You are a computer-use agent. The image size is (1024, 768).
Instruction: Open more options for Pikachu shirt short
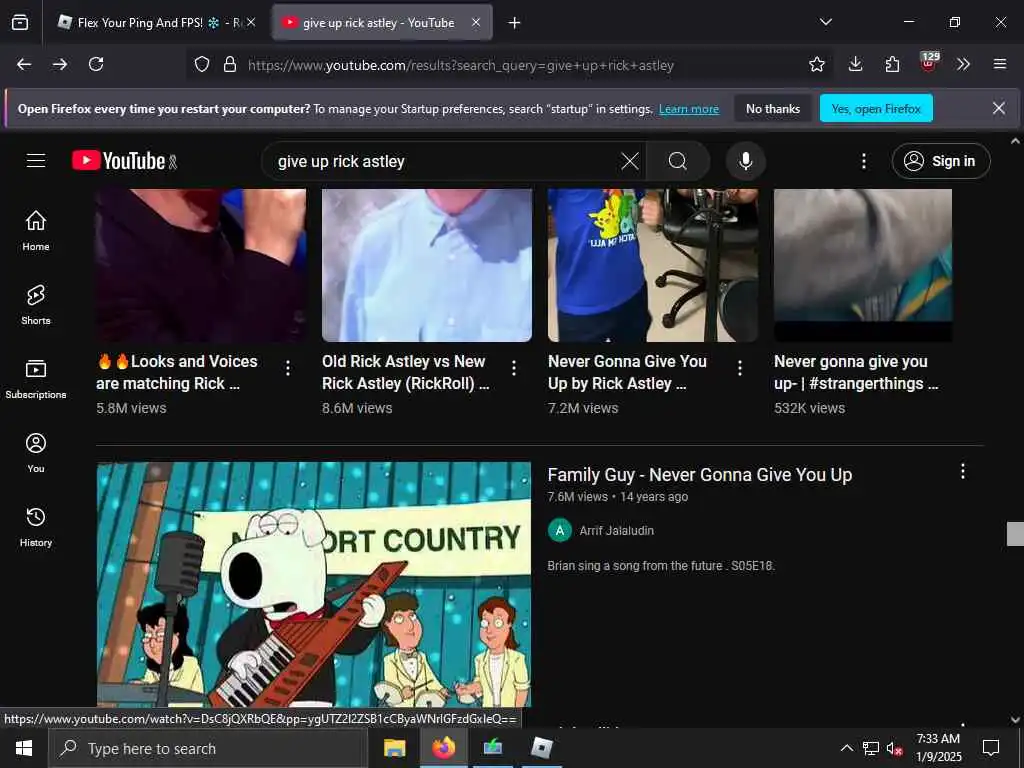coord(740,368)
